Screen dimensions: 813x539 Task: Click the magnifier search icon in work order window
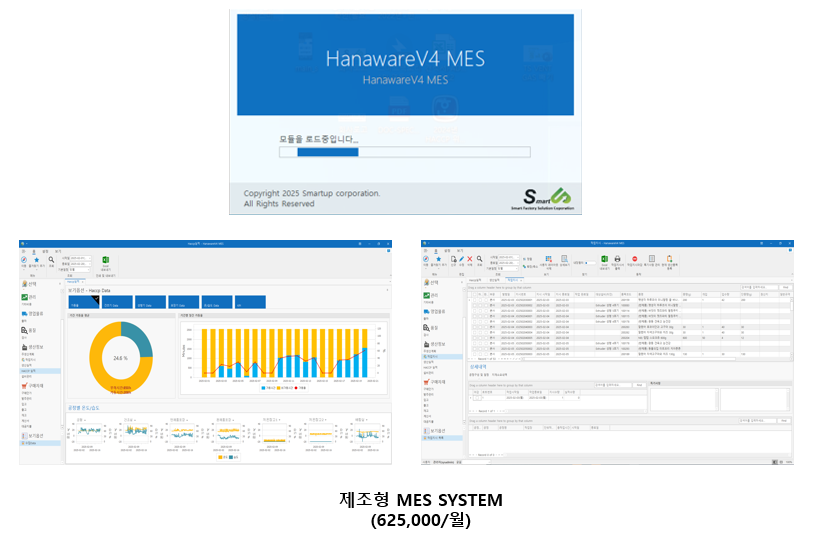480,259
